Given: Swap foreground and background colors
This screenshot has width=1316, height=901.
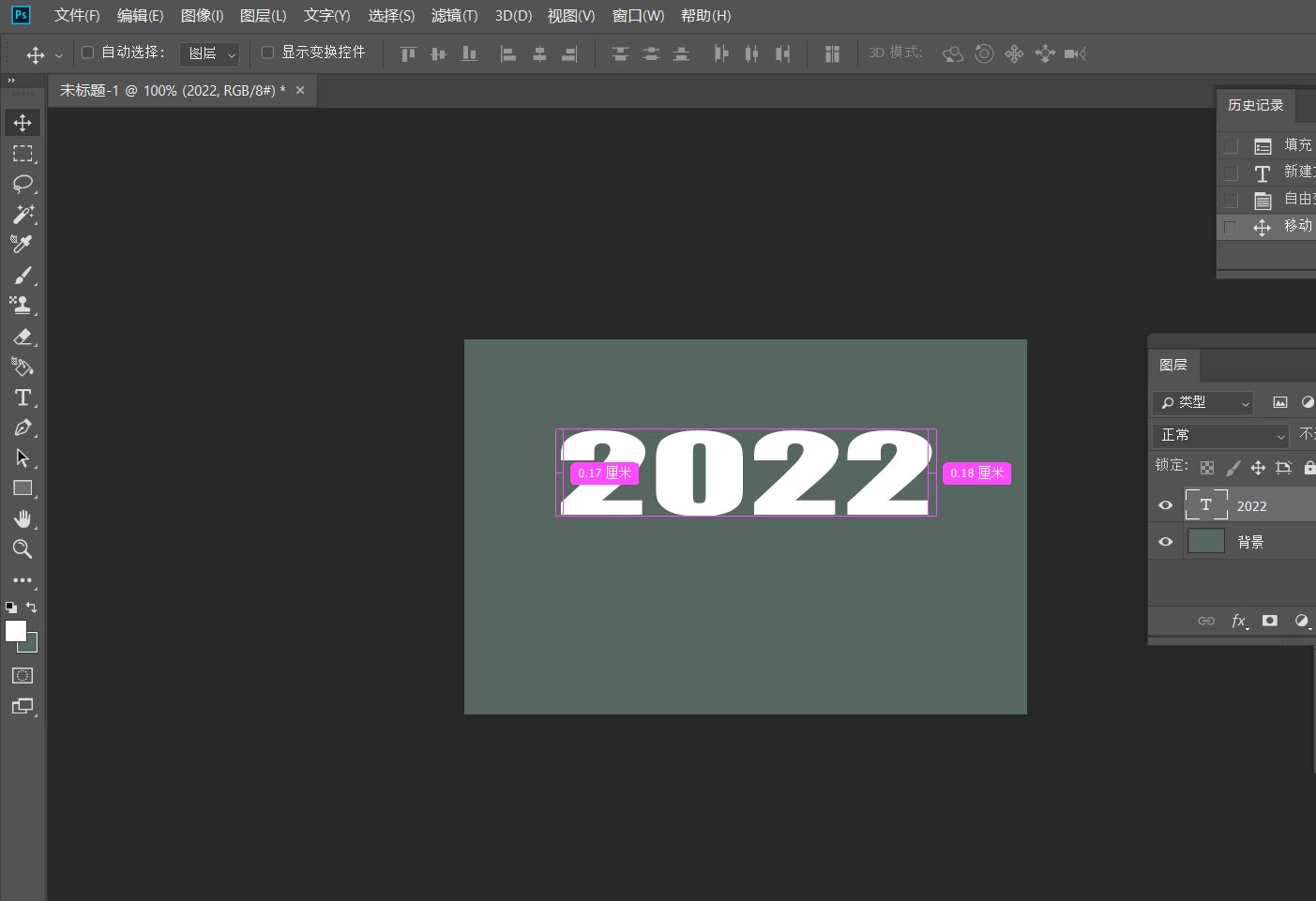Looking at the screenshot, I should point(32,608).
